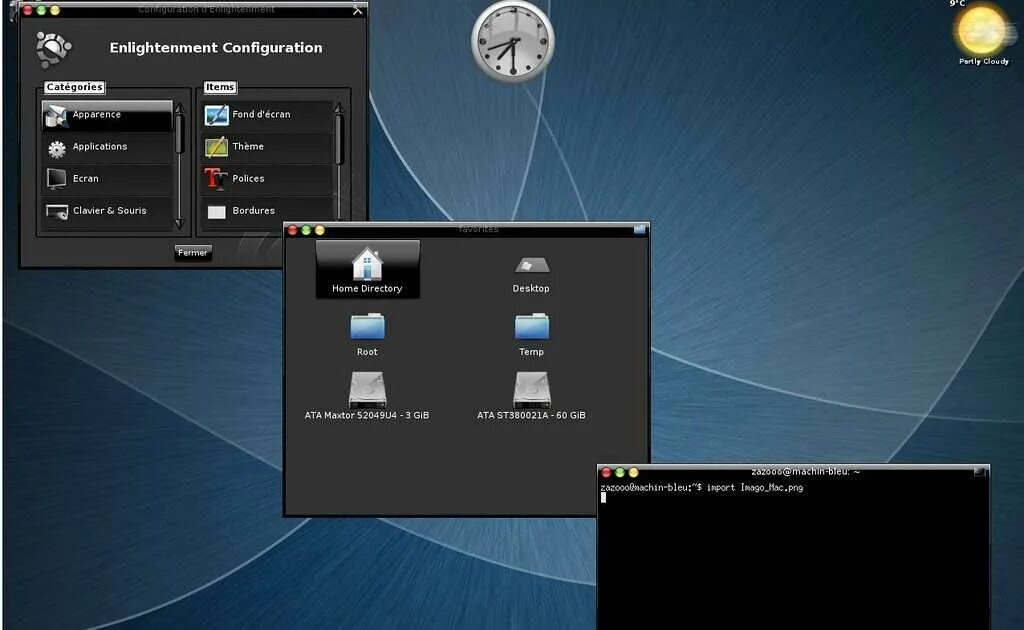
Task: Click the Favorites window top-right button
Action: [639, 229]
